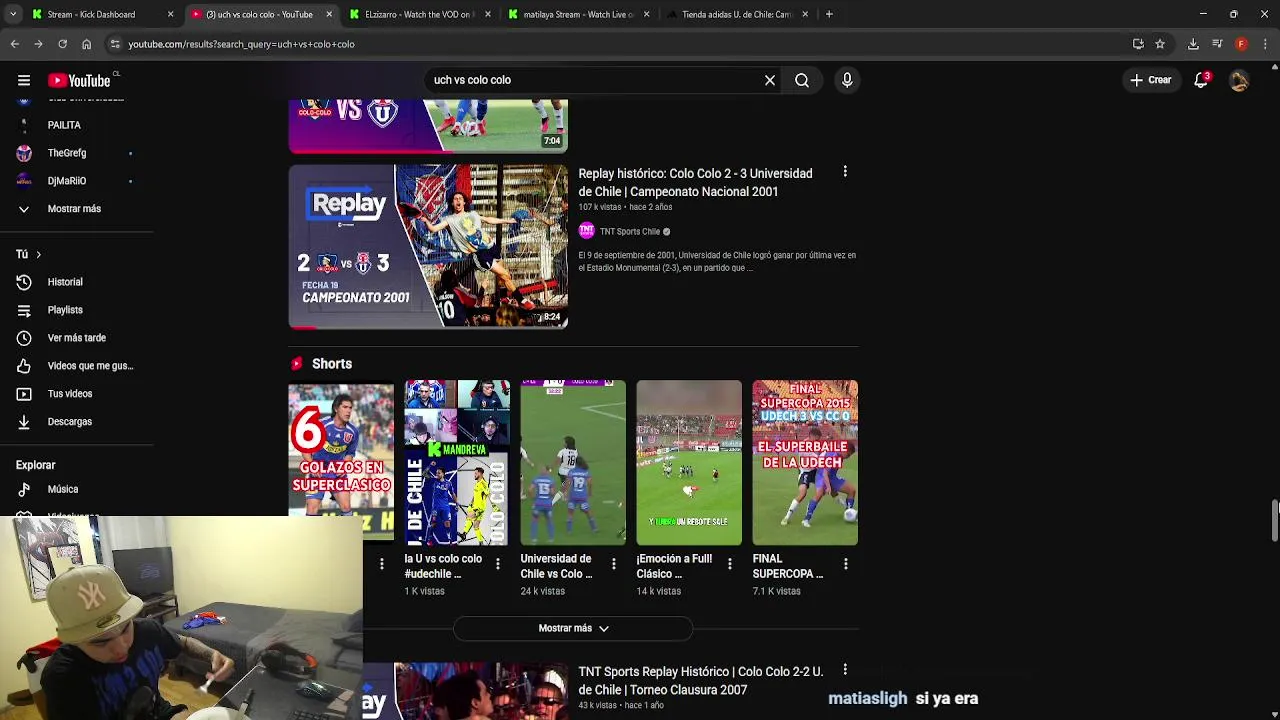Switch to Stream - Kick Dashboard tab
Image resolution: width=1280 pixels, height=720 pixels.
(102, 14)
